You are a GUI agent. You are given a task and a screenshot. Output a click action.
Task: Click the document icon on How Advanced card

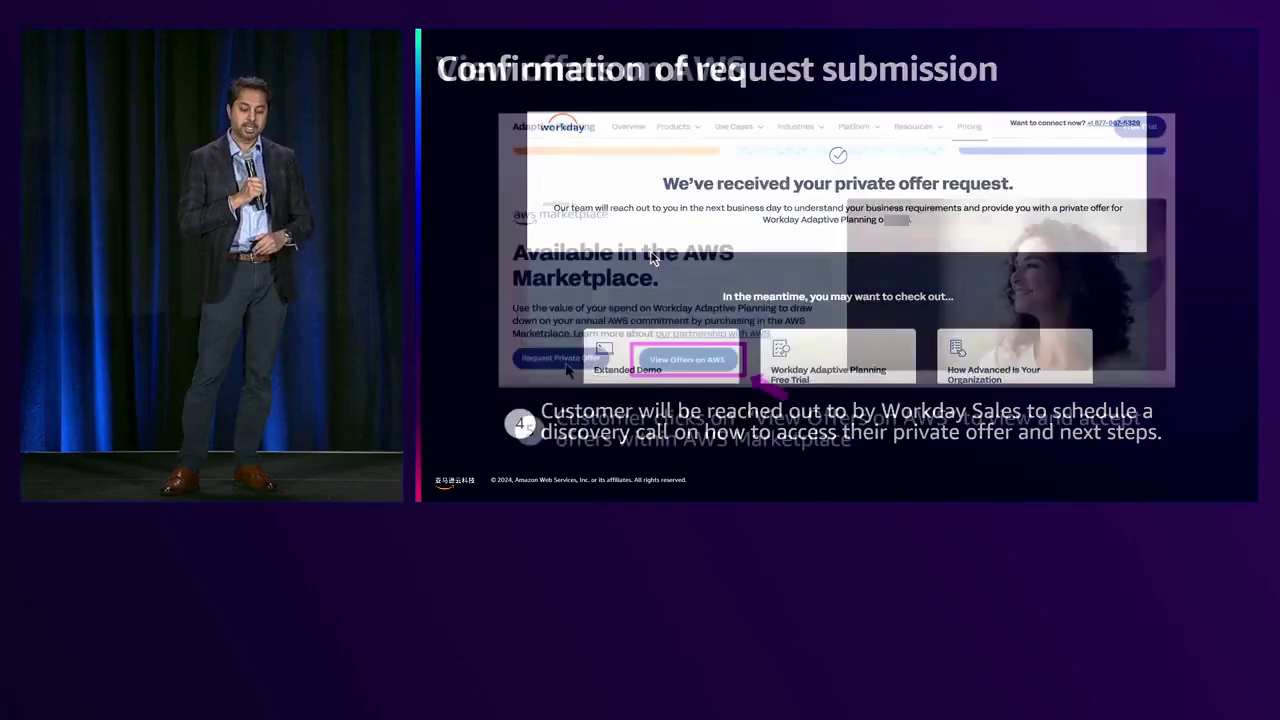pyautogui.click(x=957, y=348)
